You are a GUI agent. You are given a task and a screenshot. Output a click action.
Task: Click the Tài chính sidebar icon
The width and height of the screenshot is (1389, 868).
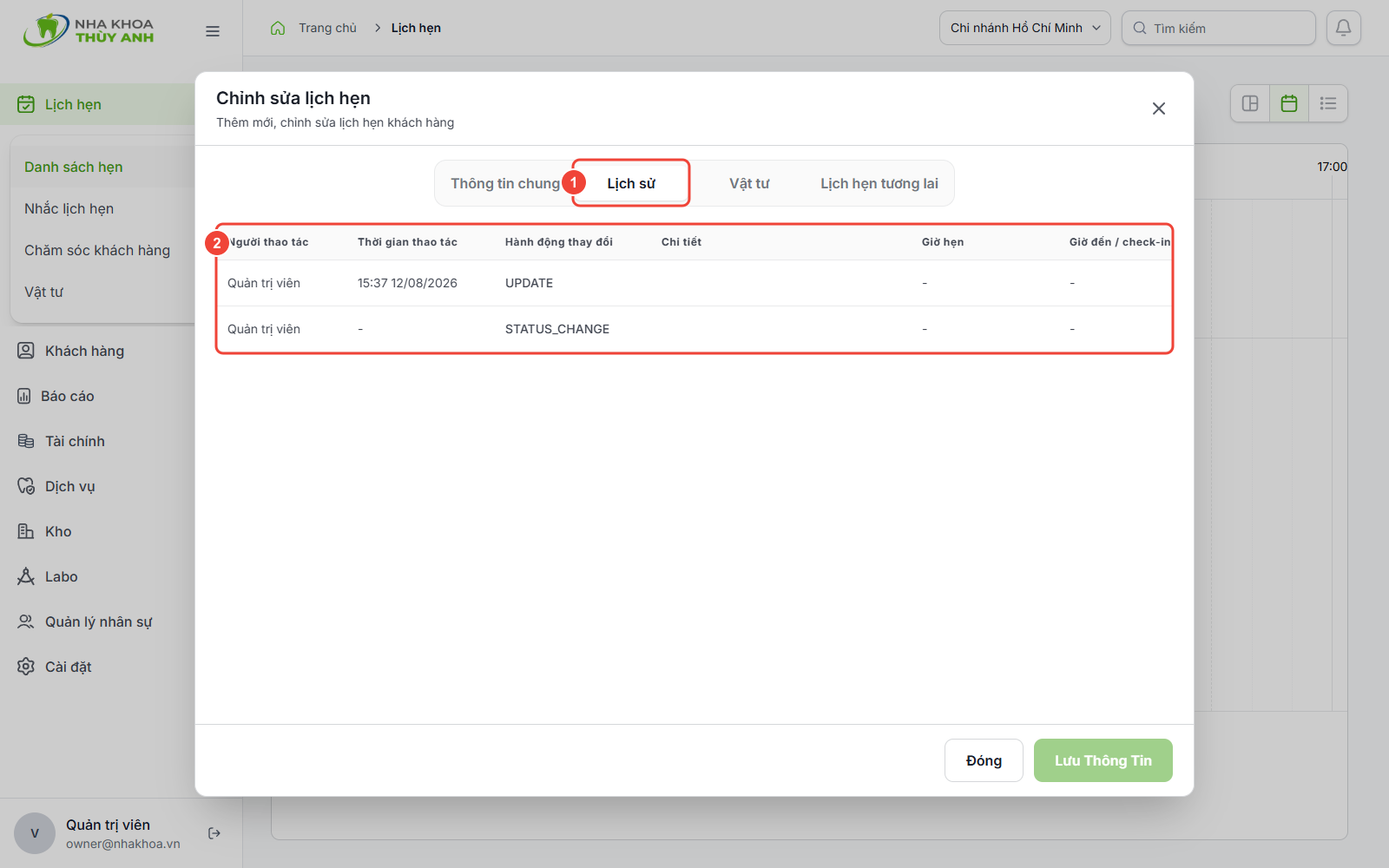(26, 441)
